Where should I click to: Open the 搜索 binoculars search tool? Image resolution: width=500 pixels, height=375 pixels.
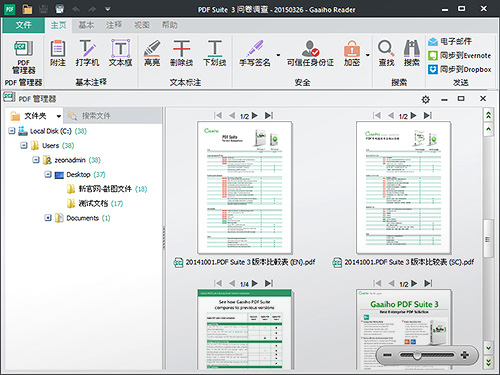pyautogui.click(x=412, y=53)
